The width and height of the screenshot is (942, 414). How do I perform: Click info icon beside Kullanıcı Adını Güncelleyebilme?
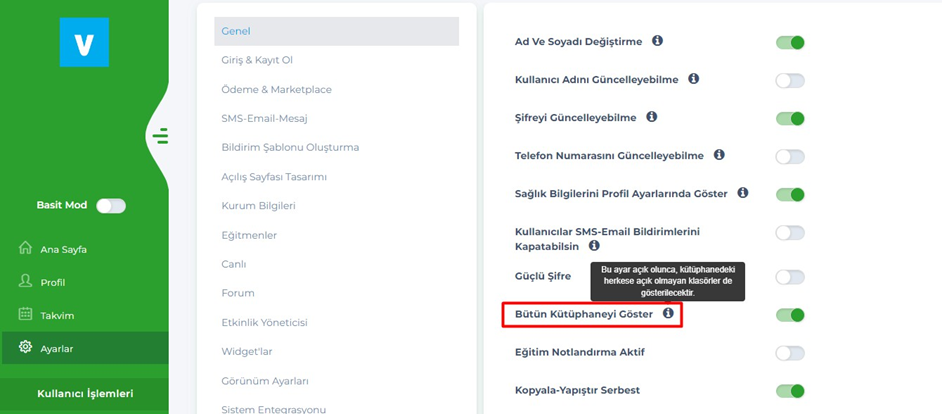click(x=693, y=78)
